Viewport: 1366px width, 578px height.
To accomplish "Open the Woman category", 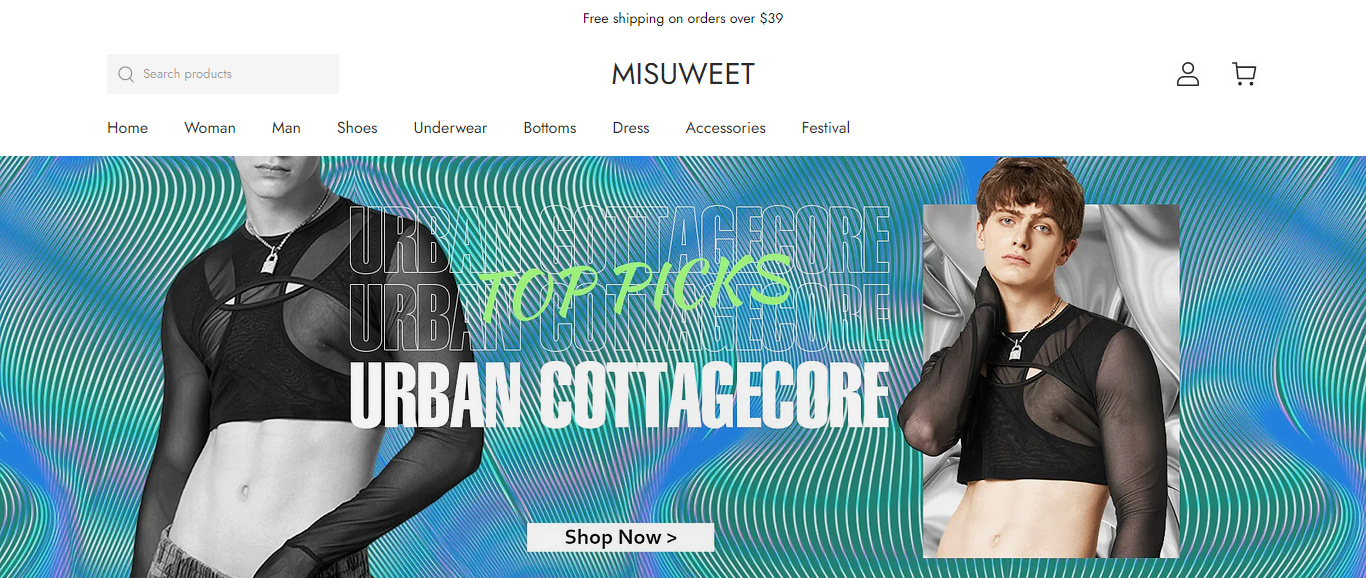I will [x=210, y=128].
